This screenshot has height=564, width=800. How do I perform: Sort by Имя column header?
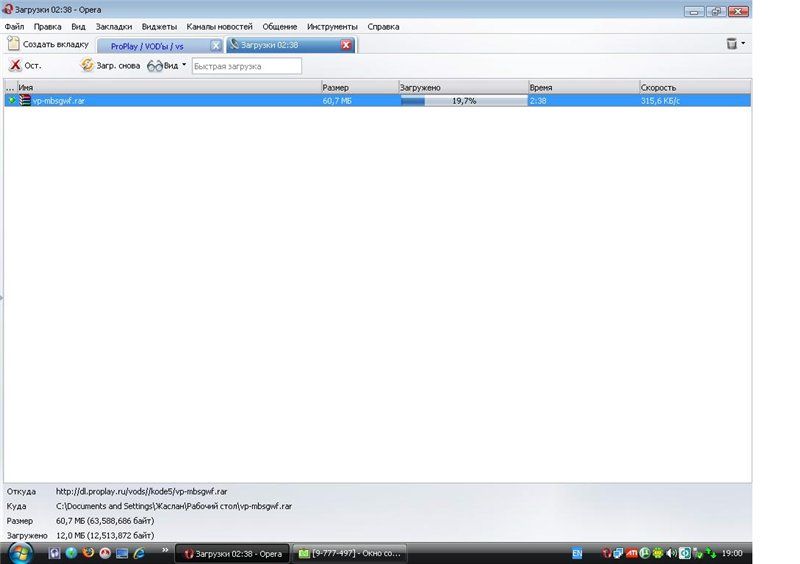point(169,87)
